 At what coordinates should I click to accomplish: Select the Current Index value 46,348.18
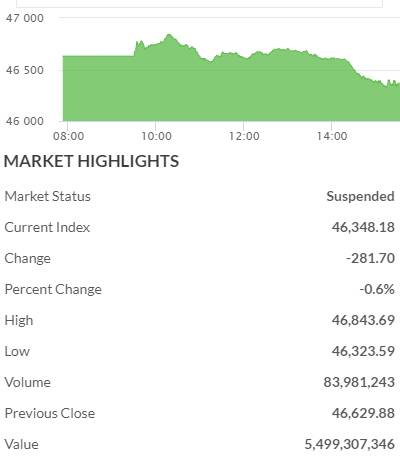(x=363, y=227)
